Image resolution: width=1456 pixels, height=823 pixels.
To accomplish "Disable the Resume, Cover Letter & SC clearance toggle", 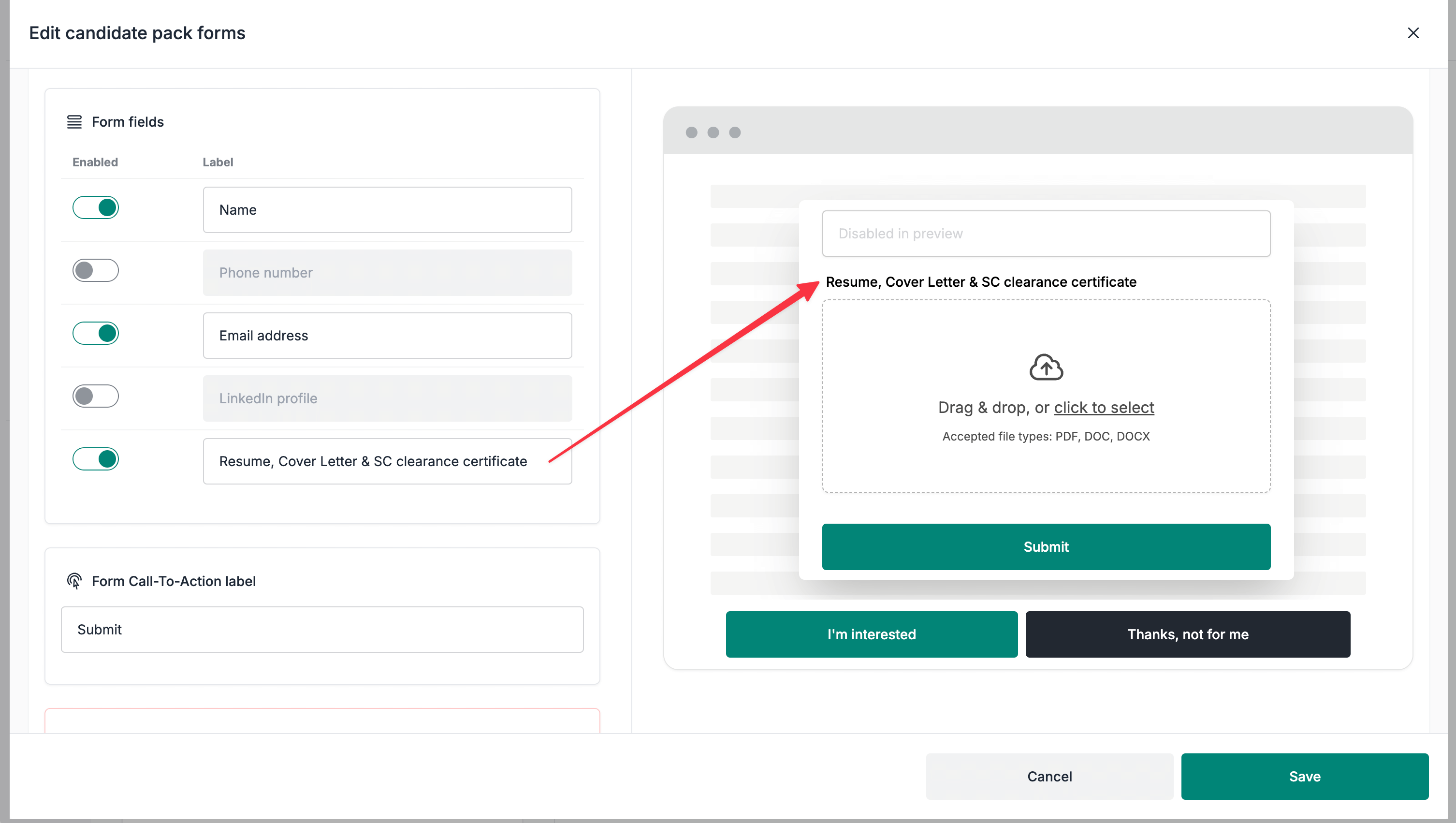I will click(x=96, y=459).
